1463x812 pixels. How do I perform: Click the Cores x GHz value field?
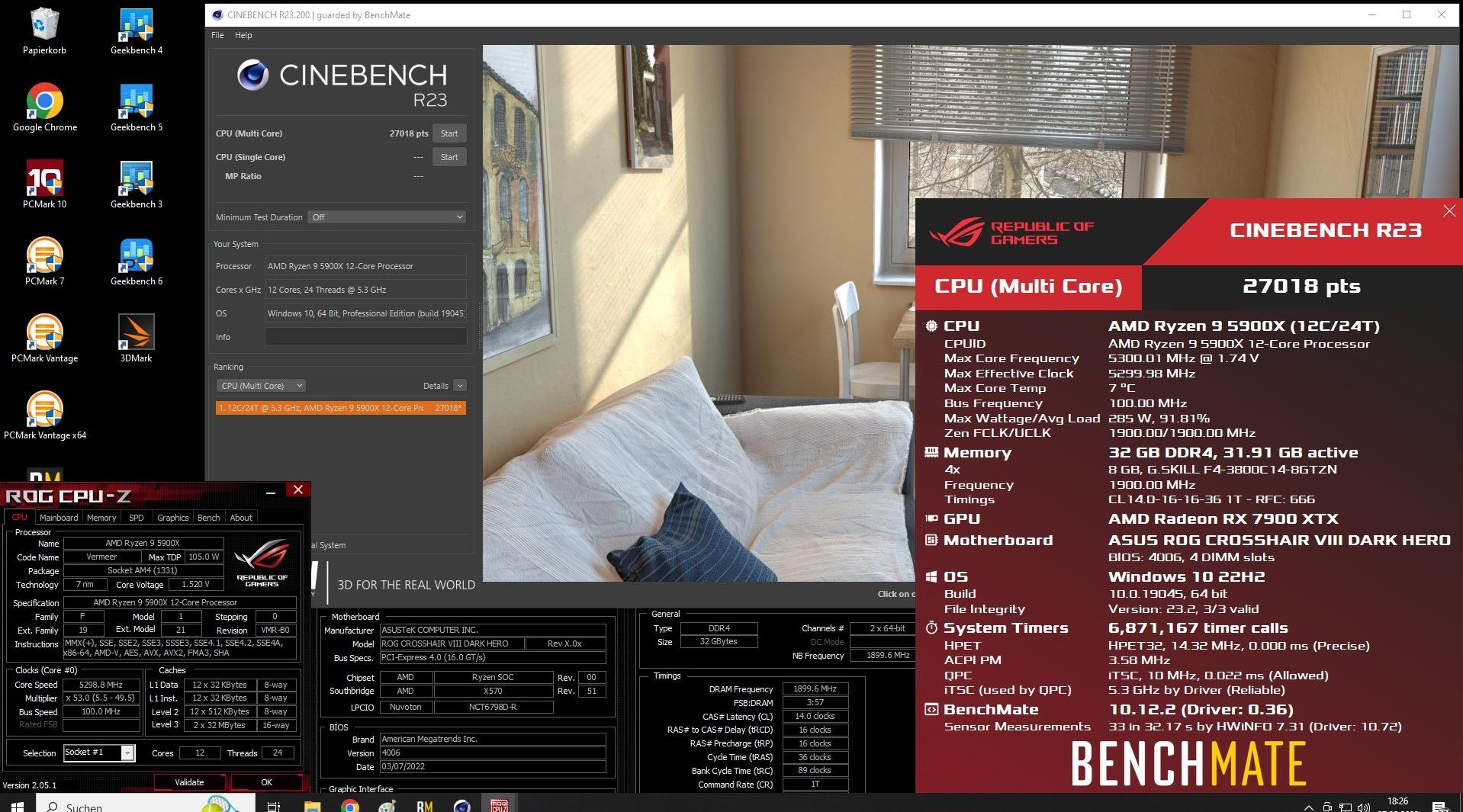[x=365, y=290]
